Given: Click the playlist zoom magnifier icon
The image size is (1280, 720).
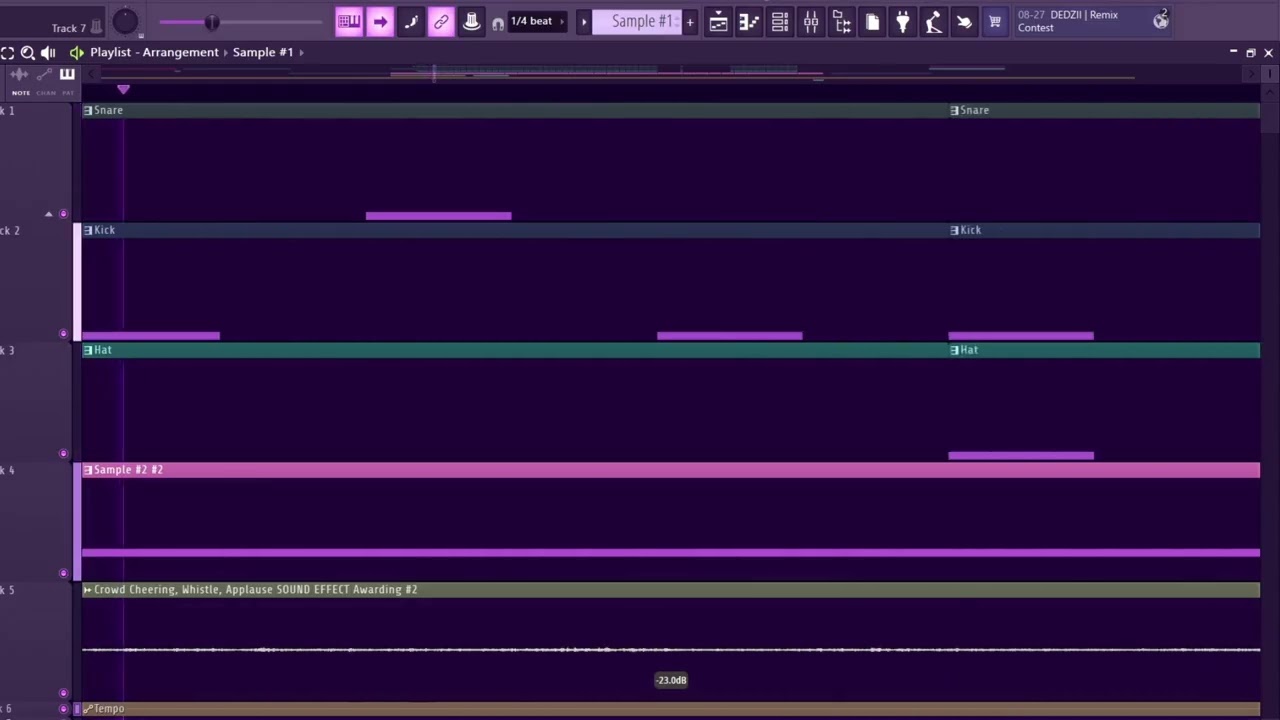Looking at the screenshot, I should (x=28, y=52).
